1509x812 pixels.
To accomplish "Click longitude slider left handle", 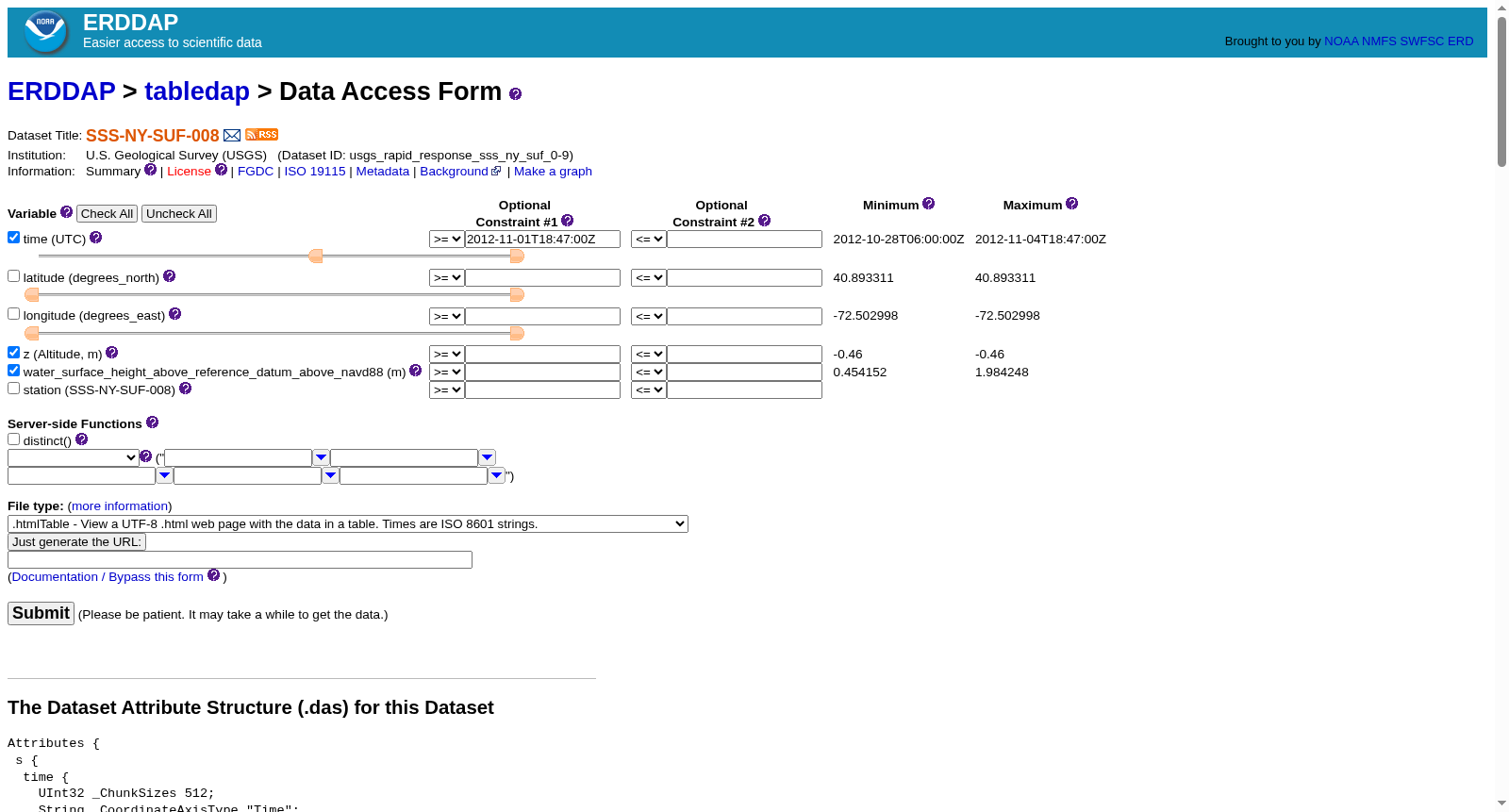I will 32,334.
